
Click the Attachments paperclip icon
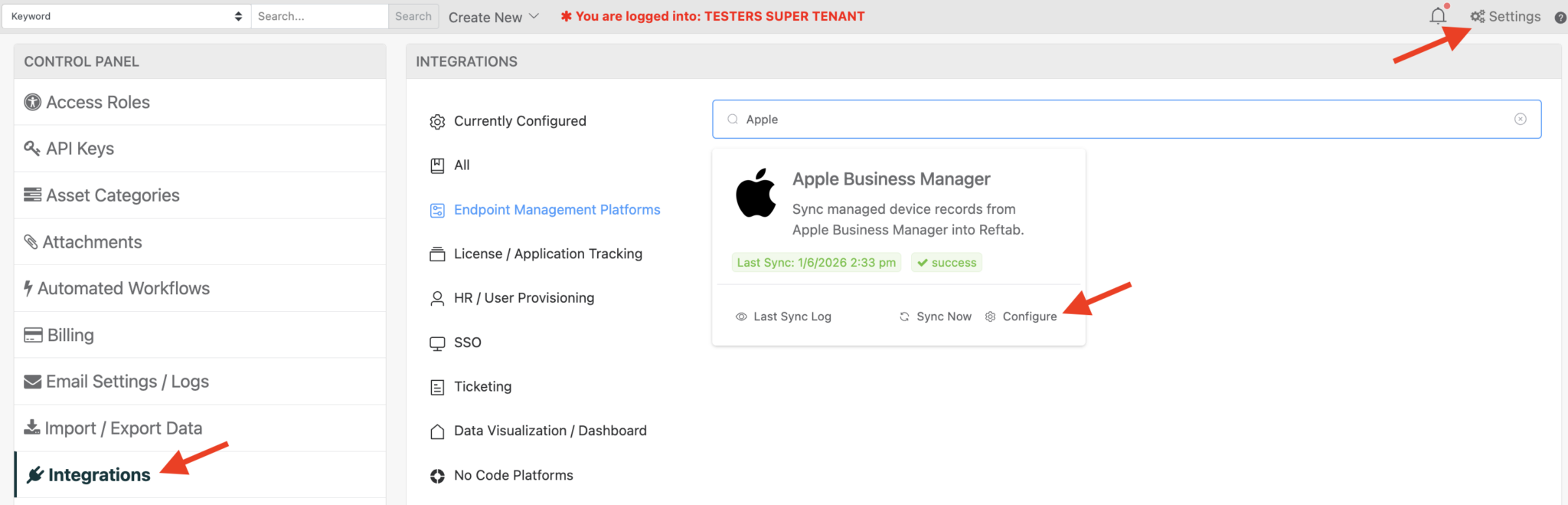(x=31, y=241)
